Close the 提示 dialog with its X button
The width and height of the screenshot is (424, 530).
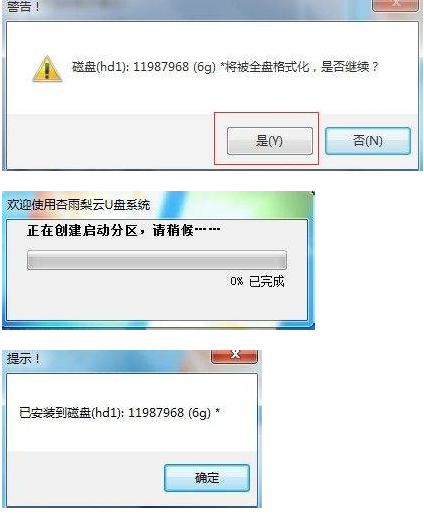click(x=234, y=356)
